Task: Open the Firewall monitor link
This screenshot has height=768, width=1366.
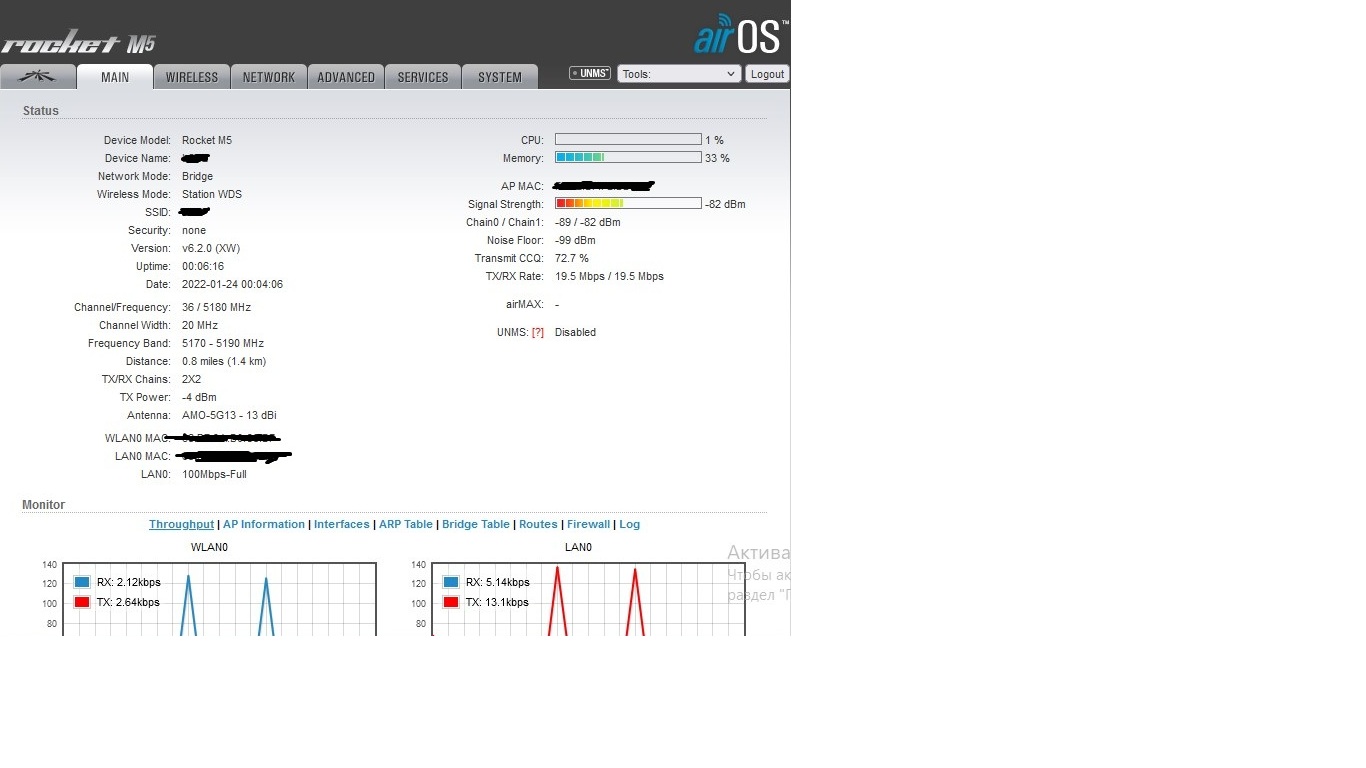Action: click(x=588, y=524)
